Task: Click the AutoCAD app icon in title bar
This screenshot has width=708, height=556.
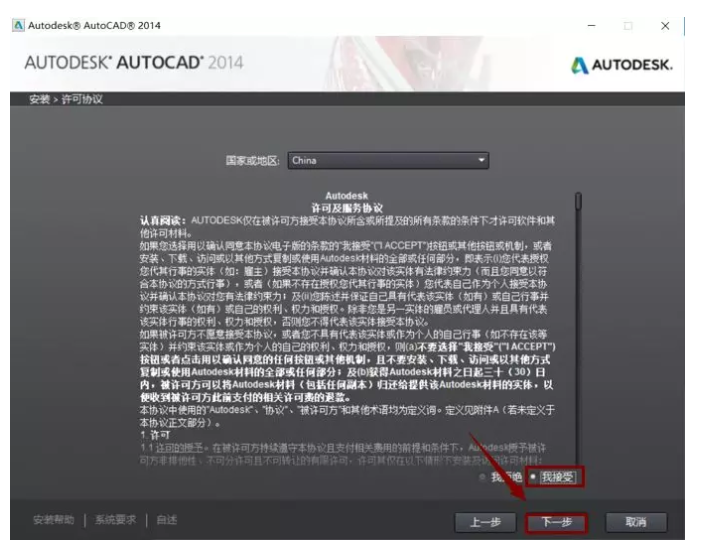Action: coord(18,25)
